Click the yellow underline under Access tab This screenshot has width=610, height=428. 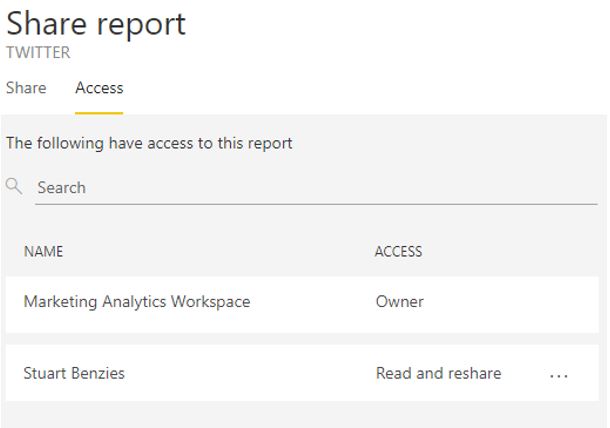point(99,112)
